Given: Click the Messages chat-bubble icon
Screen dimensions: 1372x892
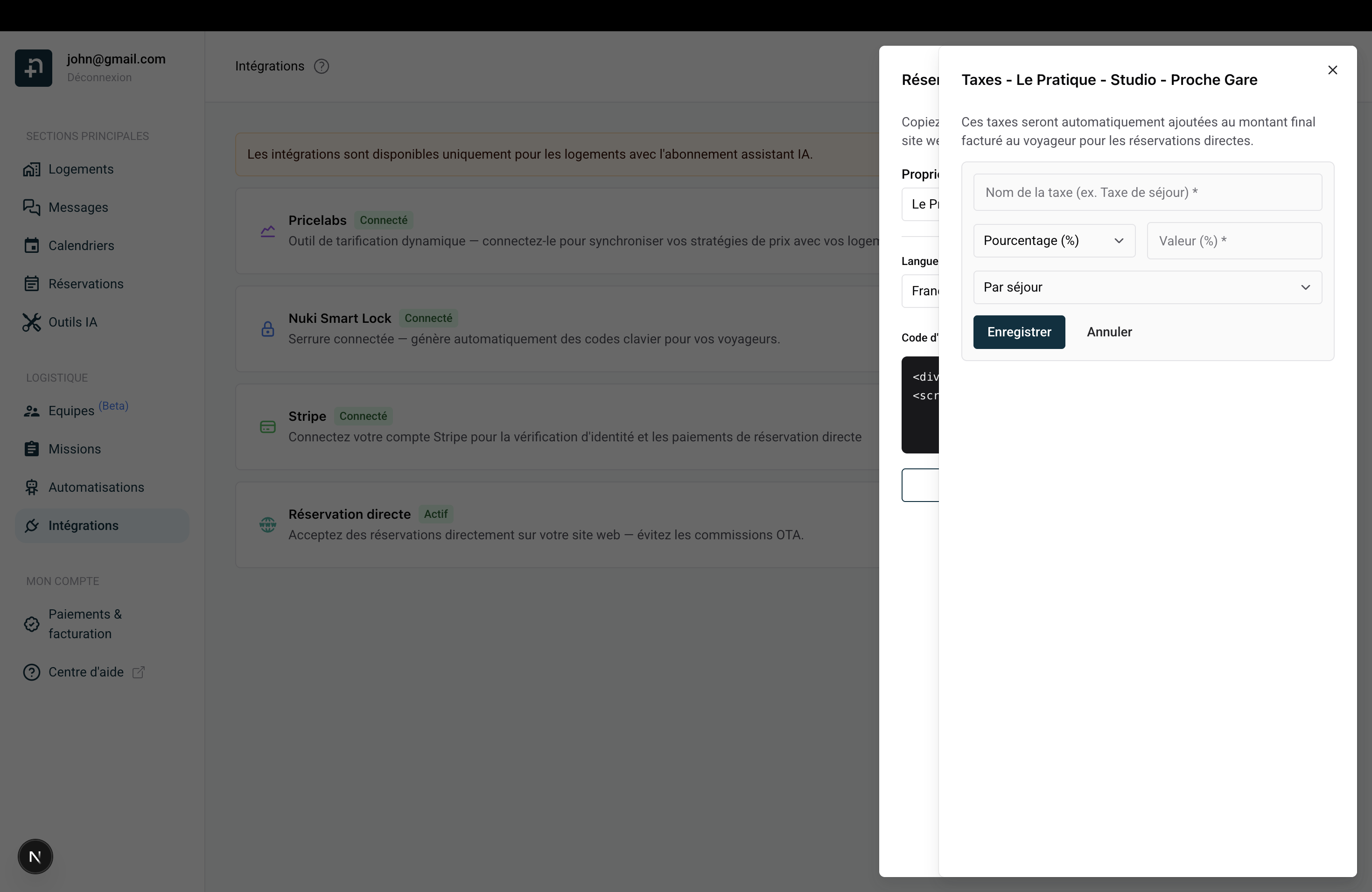Looking at the screenshot, I should click(x=32, y=208).
